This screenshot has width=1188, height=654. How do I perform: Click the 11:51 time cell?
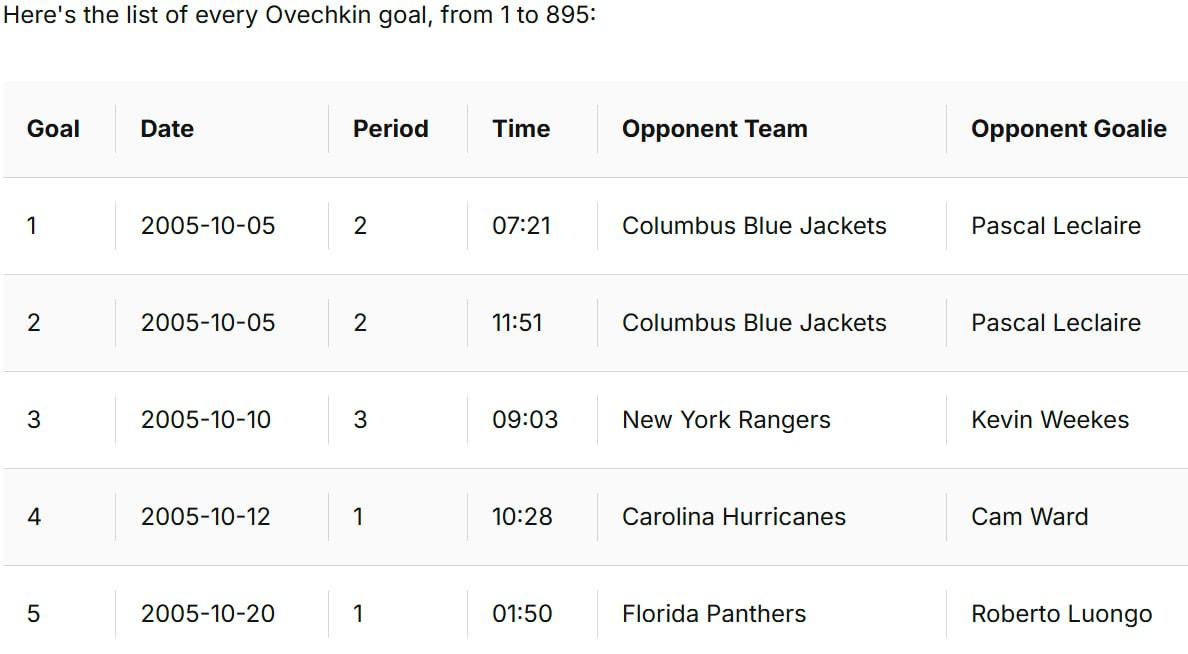517,323
